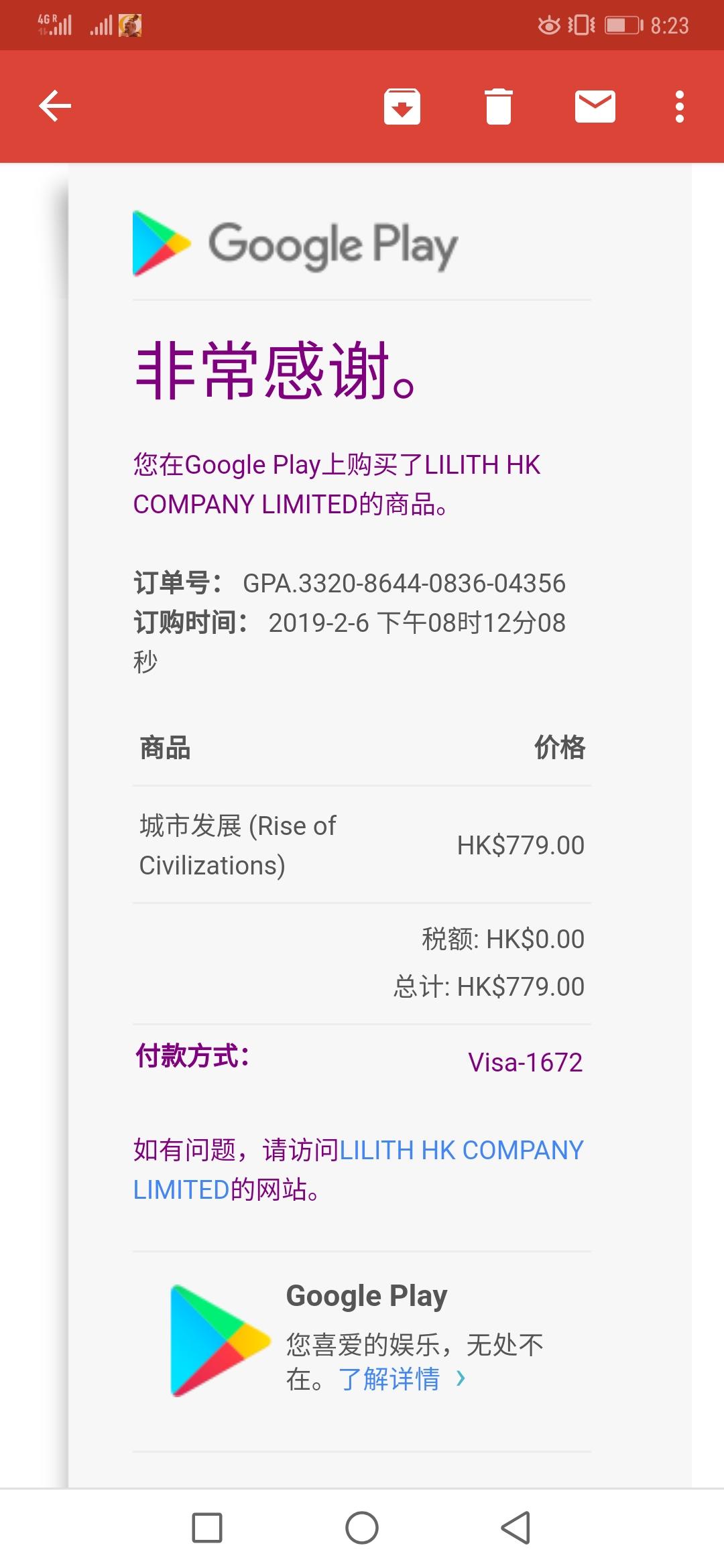
Task: Delete the email using the trash icon
Action: [498, 107]
